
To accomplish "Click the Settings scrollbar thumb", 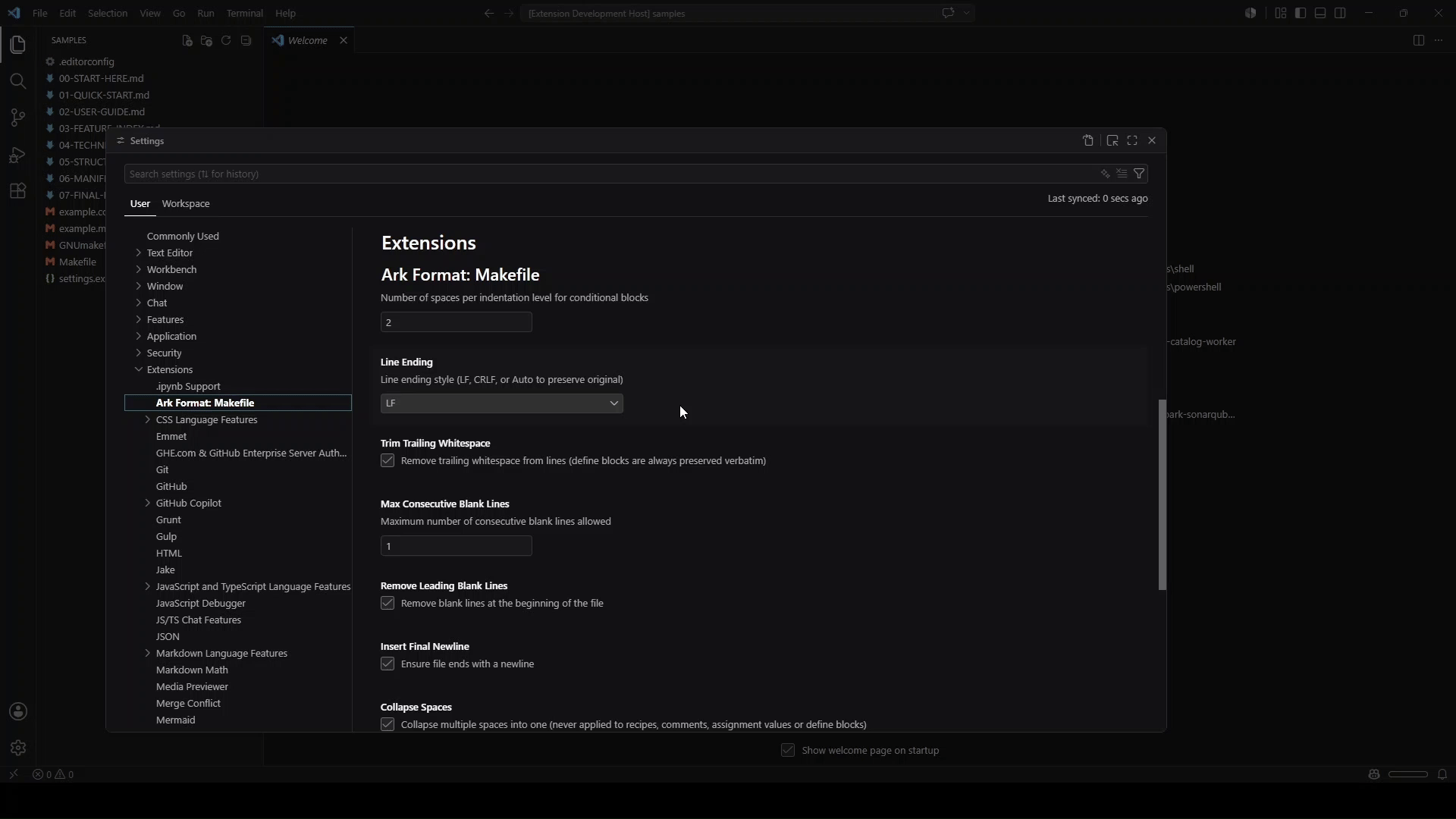I will click(1162, 494).
